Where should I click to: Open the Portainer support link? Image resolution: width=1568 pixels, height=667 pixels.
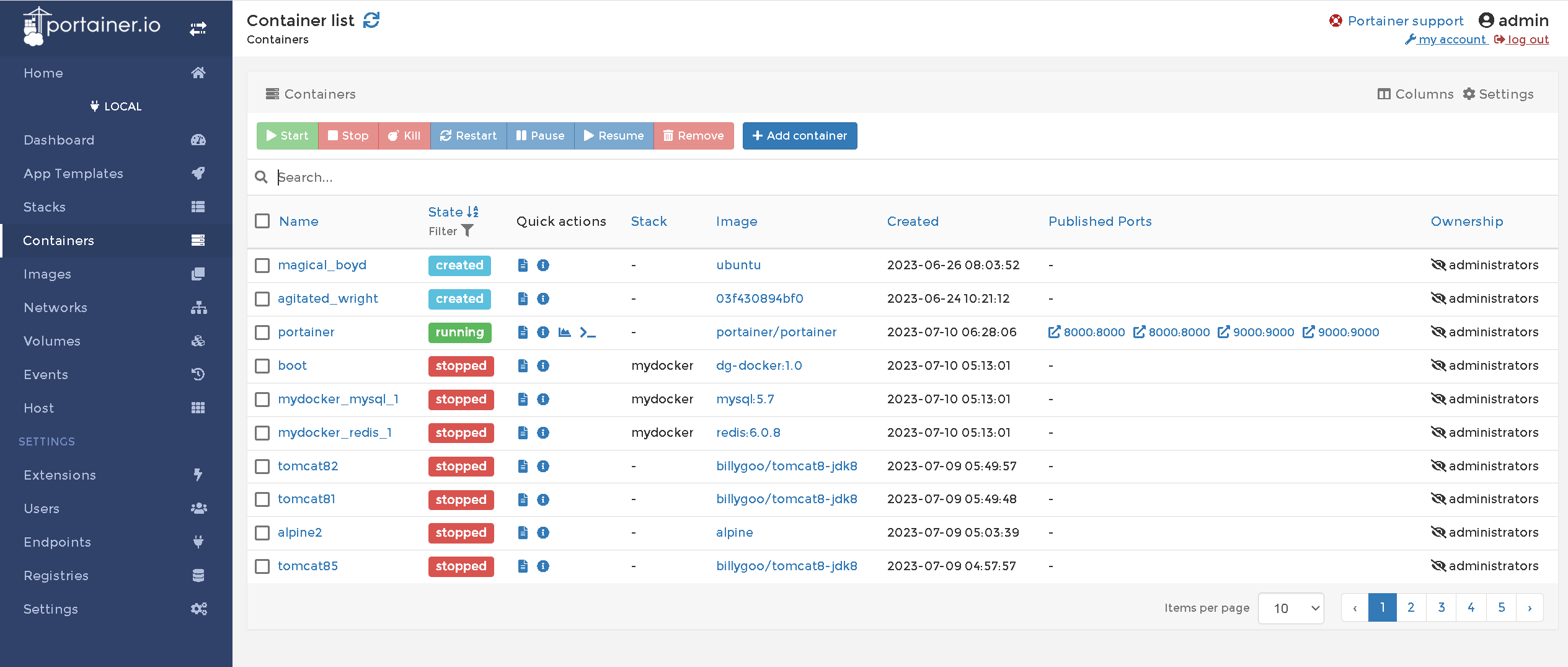pyautogui.click(x=1396, y=21)
